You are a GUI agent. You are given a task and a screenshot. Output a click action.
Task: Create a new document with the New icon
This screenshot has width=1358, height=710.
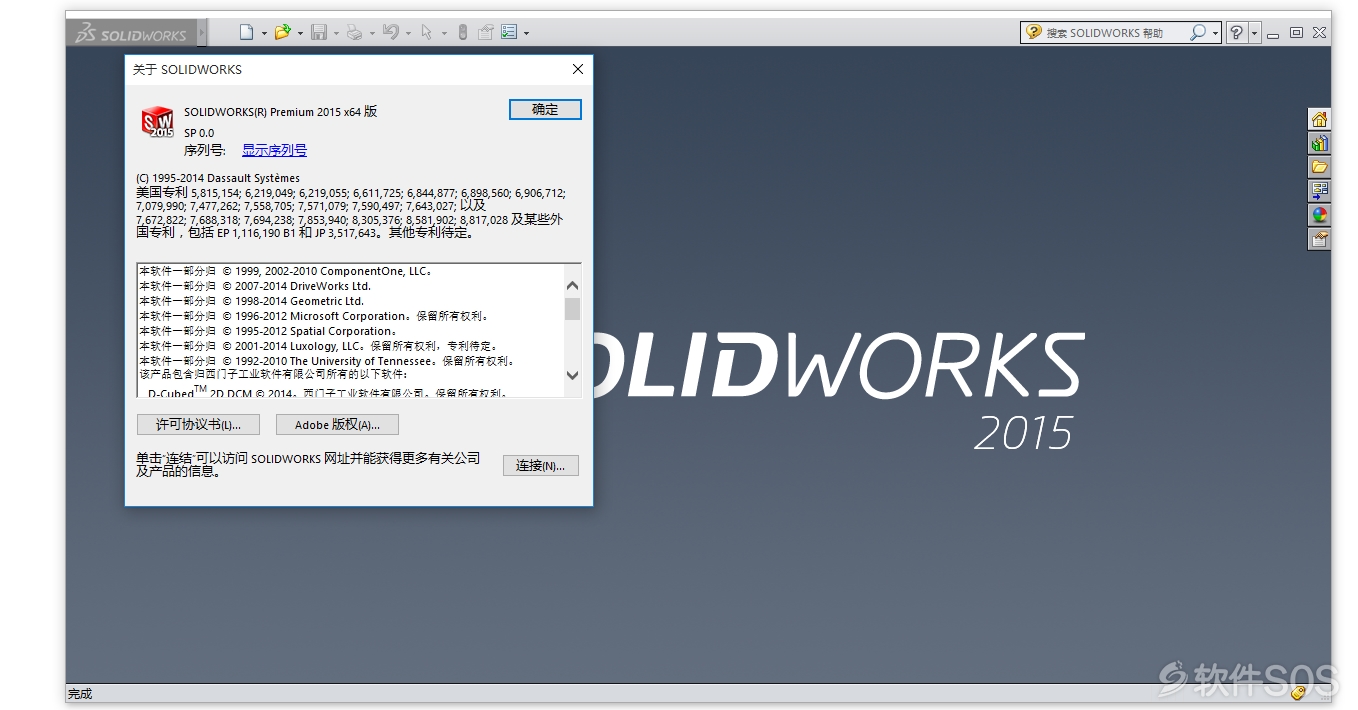click(x=247, y=33)
